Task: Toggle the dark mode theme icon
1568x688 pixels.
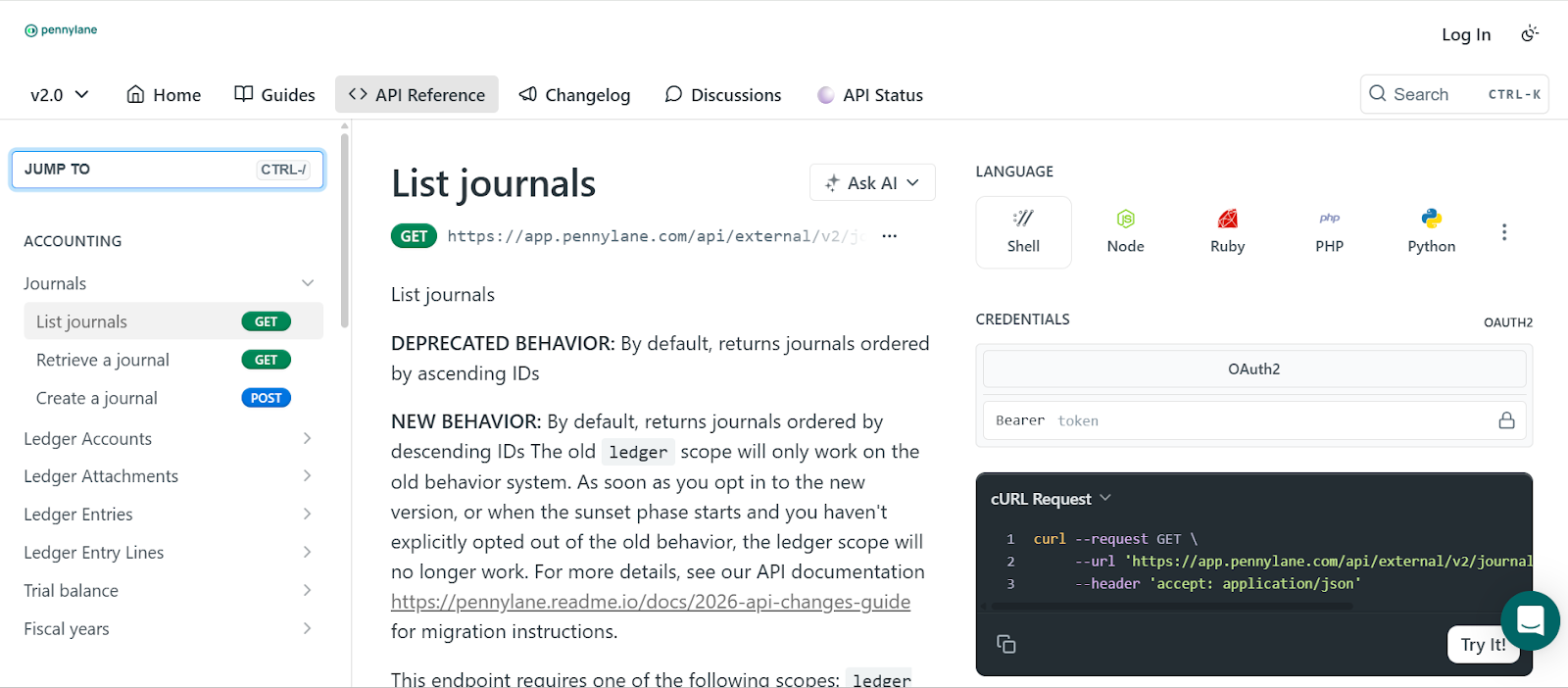Action: 1530,34
